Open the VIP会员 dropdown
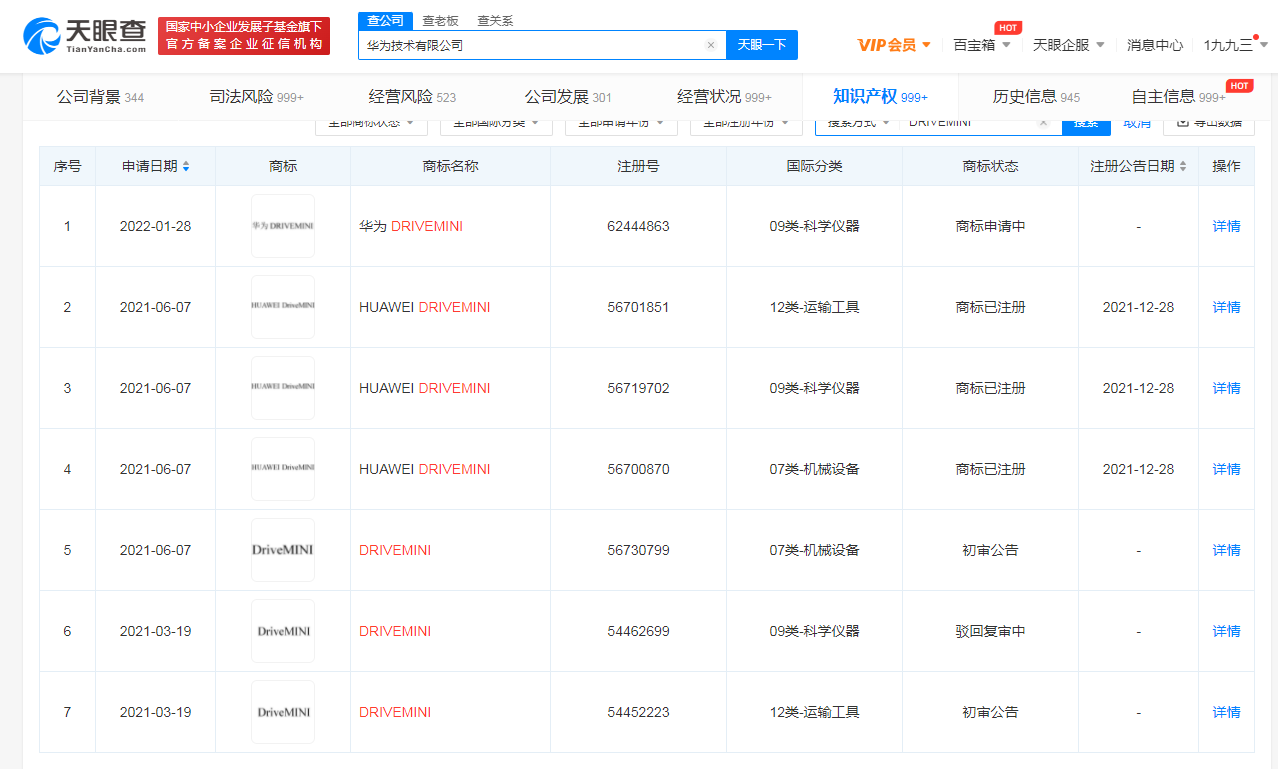The height and width of the screenshot is (769, 1278). pyautogui.click(x=890, y=45)
